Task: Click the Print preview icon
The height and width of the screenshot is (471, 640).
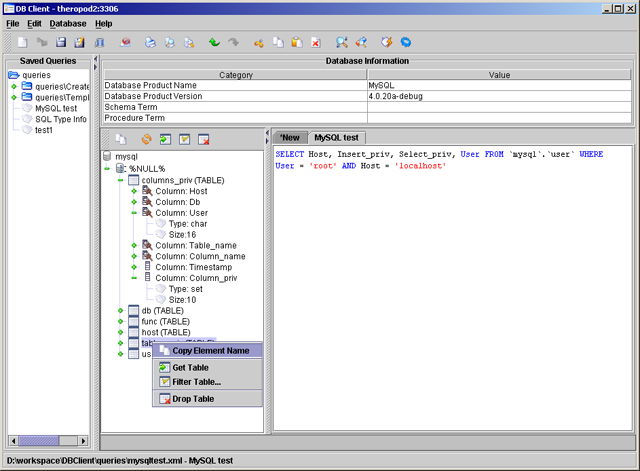Action: (x=169, y=42)
